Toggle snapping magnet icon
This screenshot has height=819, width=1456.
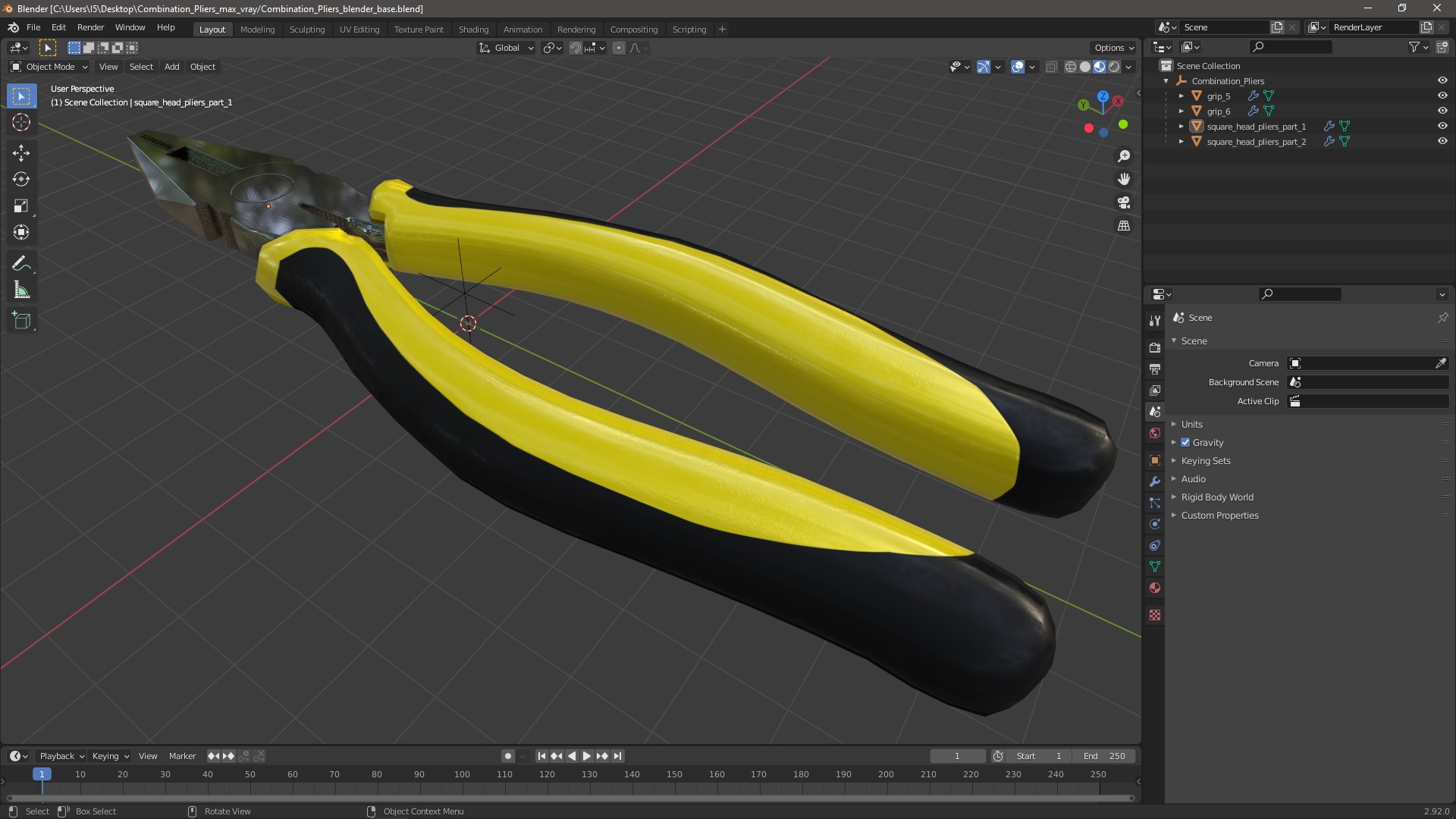click(x=576, y=48)
